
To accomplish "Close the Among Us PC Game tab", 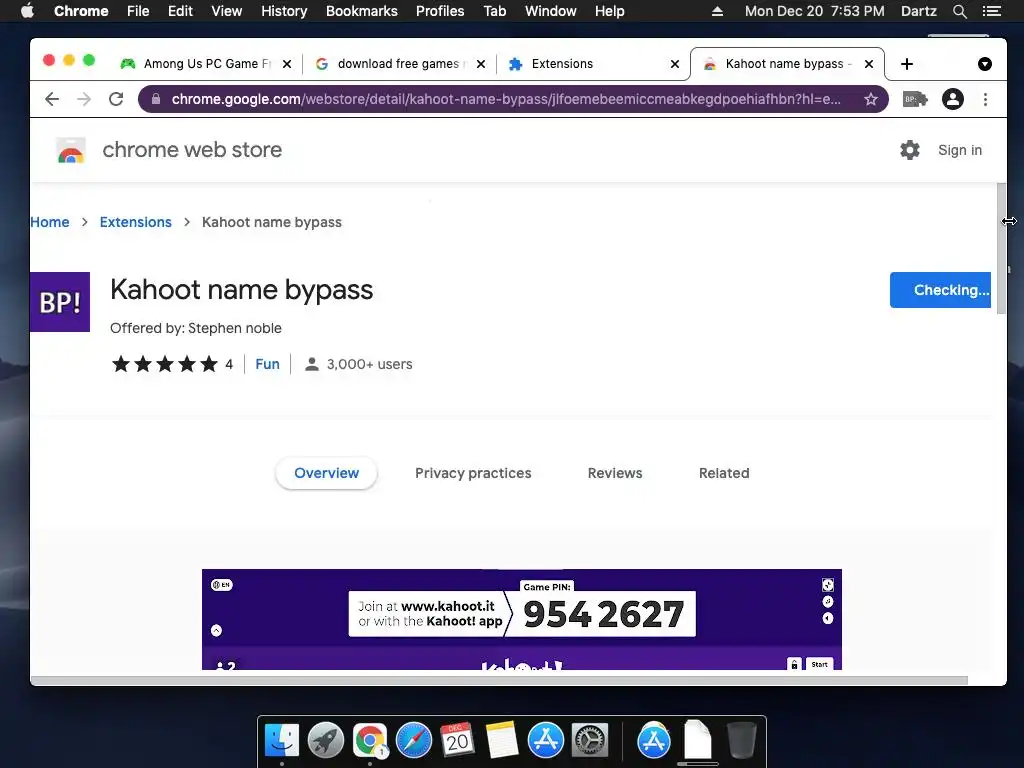I will point(287,64).
